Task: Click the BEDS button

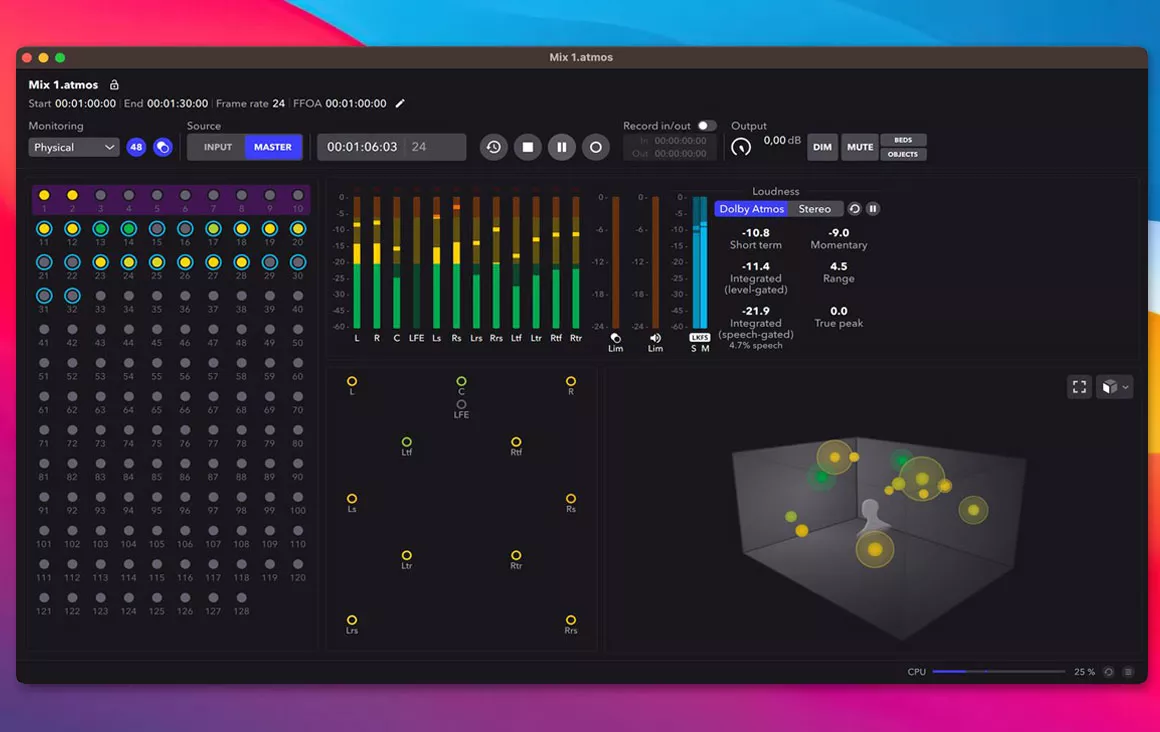Action: pyautogui.click(x=903, y=139)
